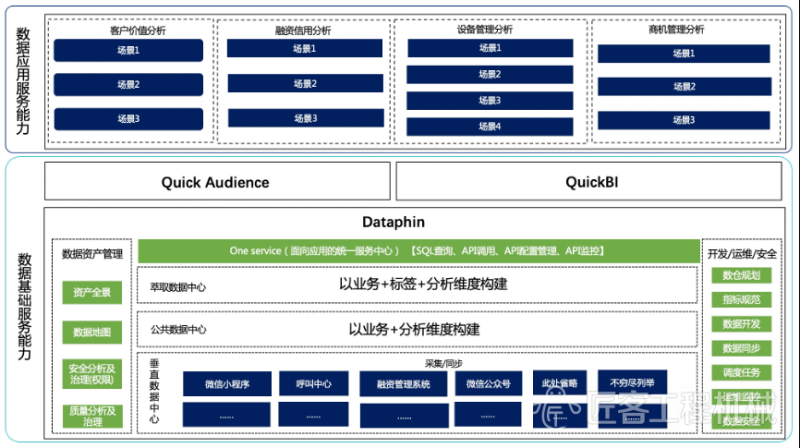800x448 pixels.
Task: Choose 场景1 under 设备管理分析
Action: [490, 48]
